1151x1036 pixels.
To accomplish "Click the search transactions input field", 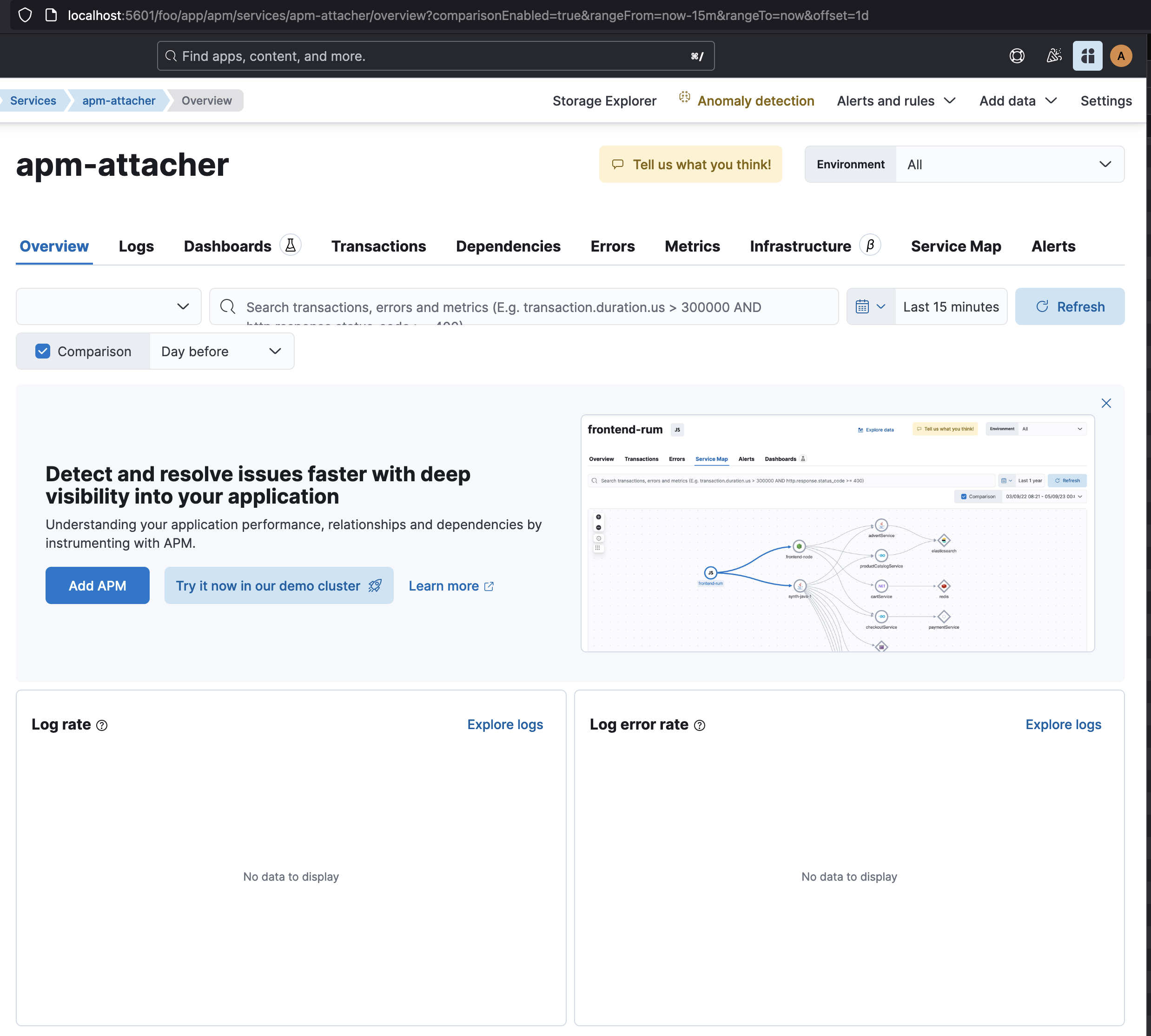I will 524,306.
